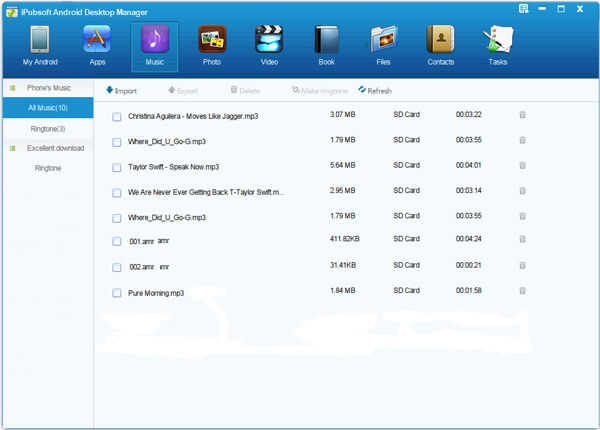Open the Apps section
This screenshot has width=600, height=430.
pyautogui.click(x=97, y=46)
